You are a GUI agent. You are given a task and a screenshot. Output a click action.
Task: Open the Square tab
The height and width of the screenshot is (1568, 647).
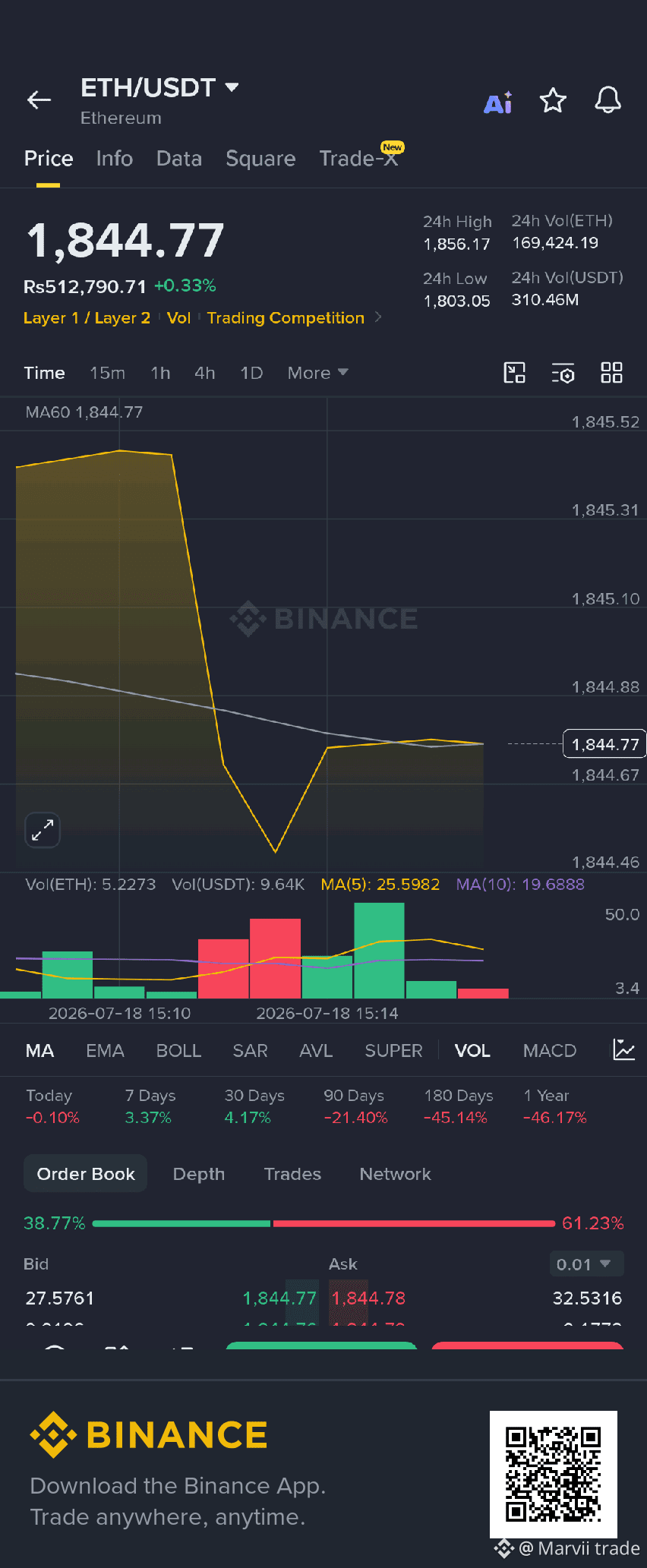[260, 159]
